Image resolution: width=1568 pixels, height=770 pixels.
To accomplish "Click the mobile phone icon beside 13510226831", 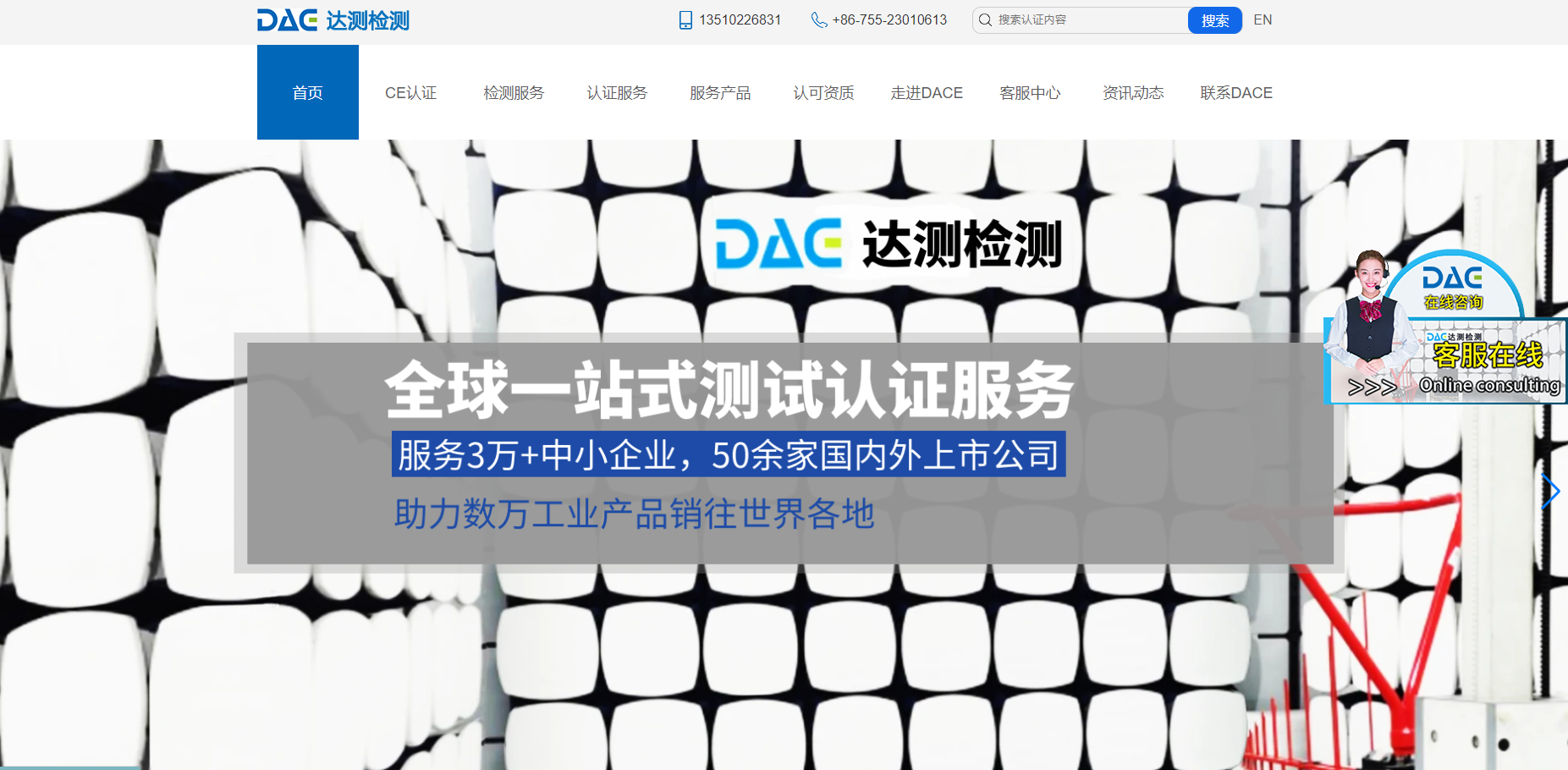I will pyautogui.click(x=685, y=19).
